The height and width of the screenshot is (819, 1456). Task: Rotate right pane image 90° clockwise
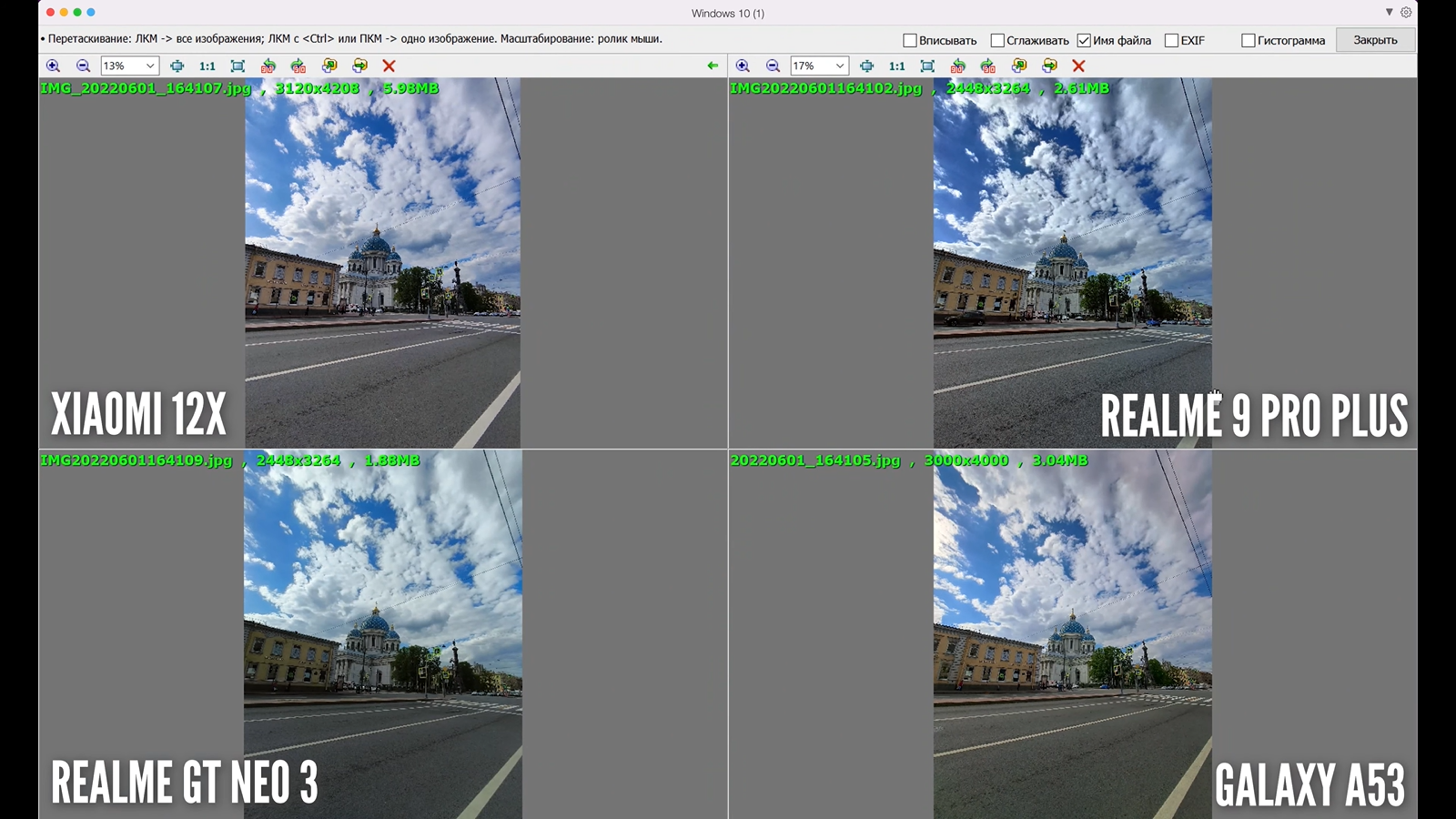[988, 66]
